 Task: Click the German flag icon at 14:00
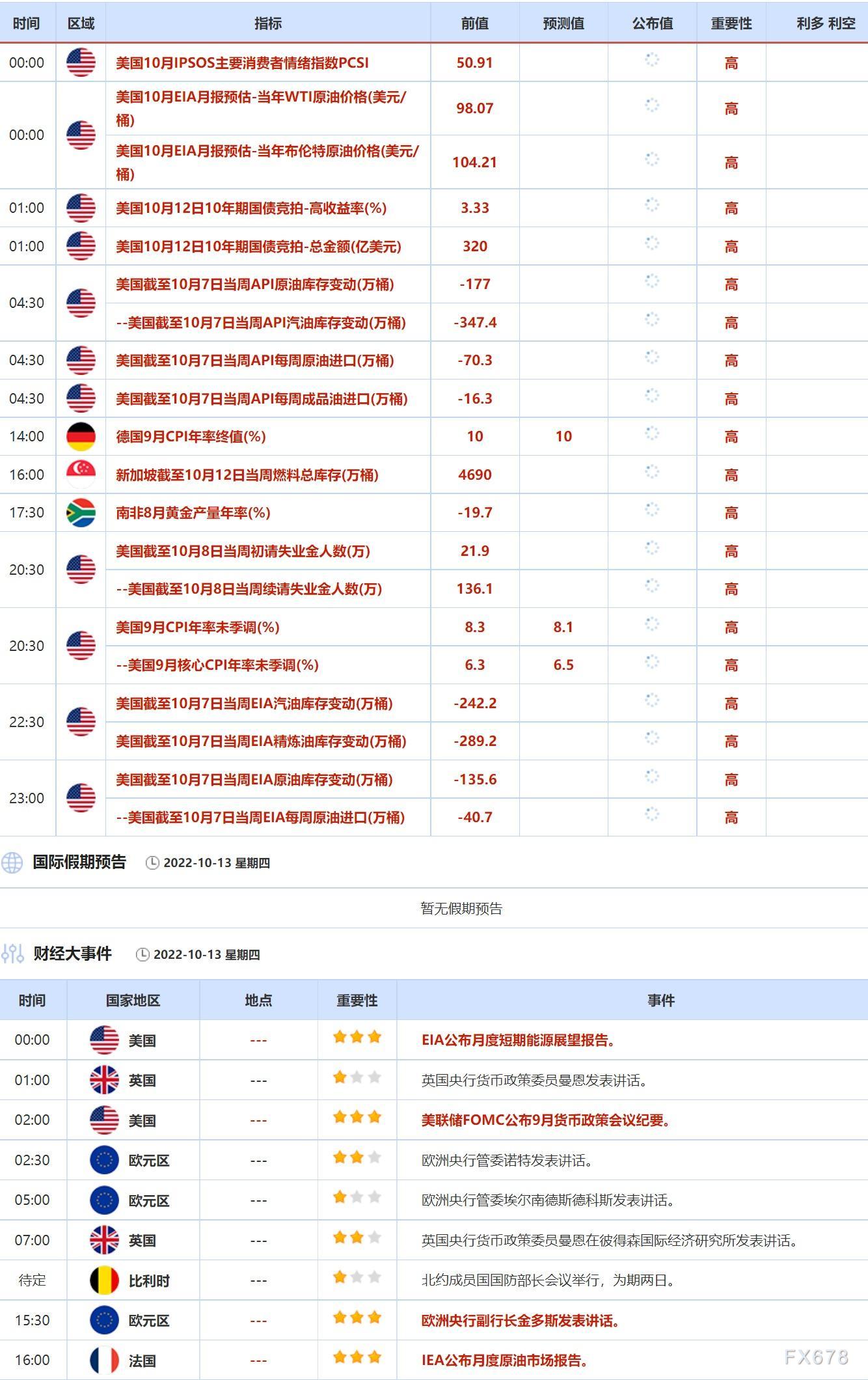81,437
